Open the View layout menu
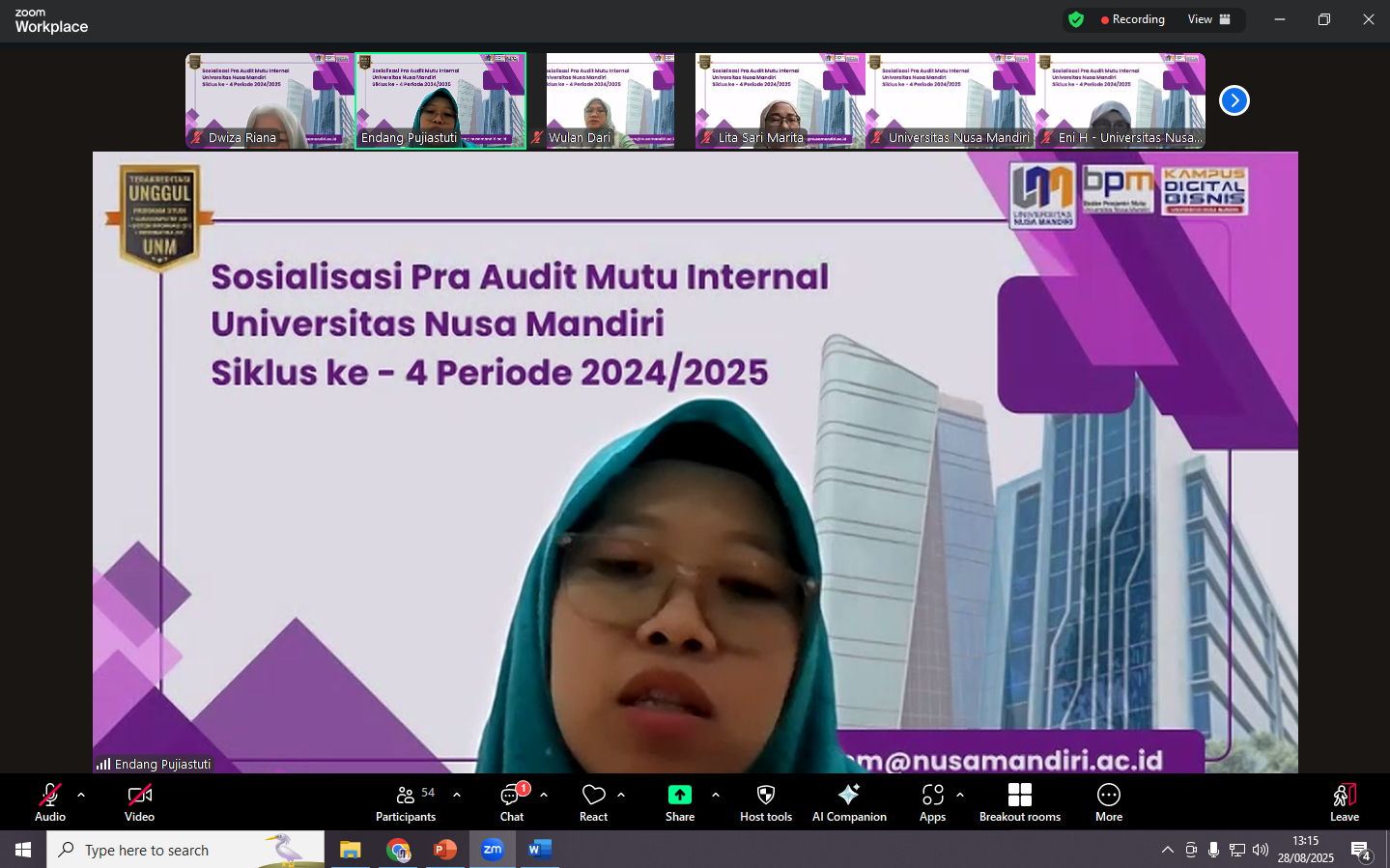Image resolution: width=1390 pixels, height=868 pixels. coord(1209,19)
